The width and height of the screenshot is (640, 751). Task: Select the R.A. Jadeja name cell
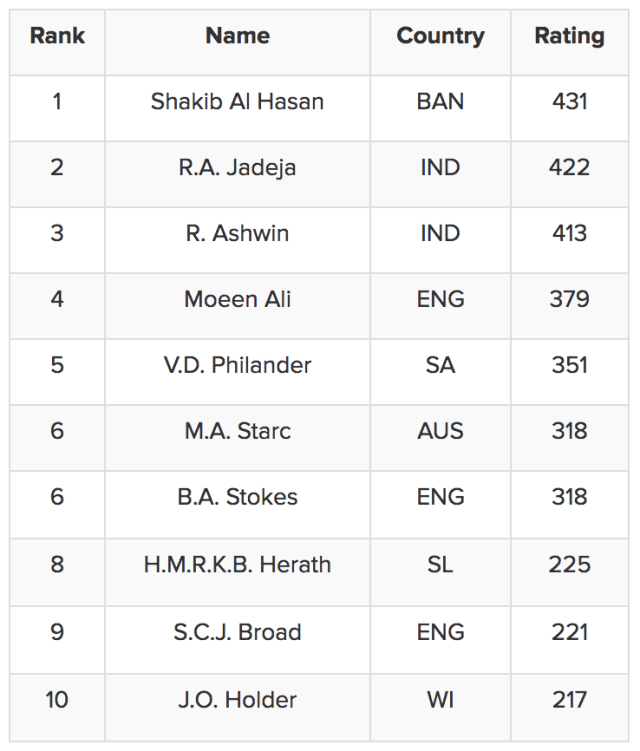(x=237, y=168)
